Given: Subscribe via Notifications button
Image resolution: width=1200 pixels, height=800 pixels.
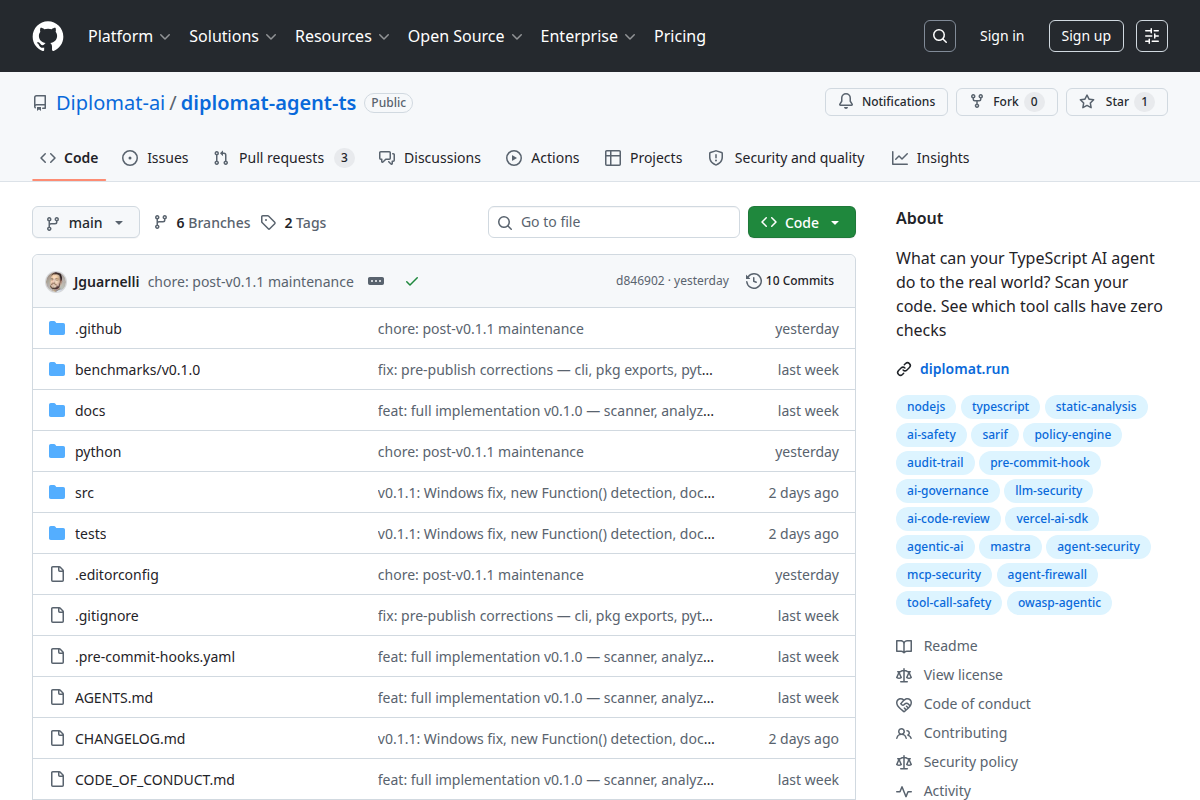Looking at the screenshot, I should click(886, 102).
